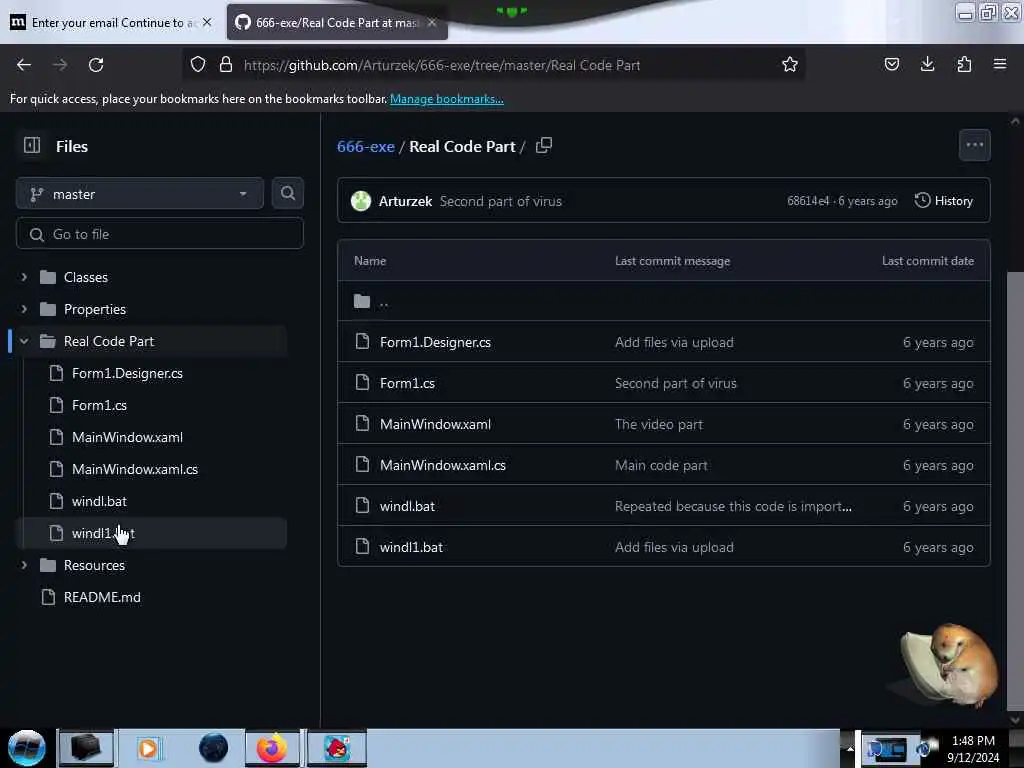The height and width of the screenshot is (768, 1024).
Task: Open Firefox from the taskbar
Action: (x=272, y=748)
